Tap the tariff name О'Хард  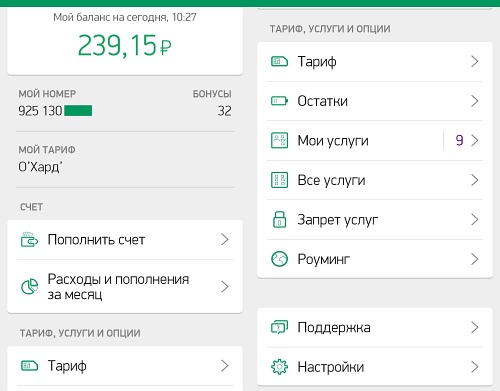pos(40,167)
